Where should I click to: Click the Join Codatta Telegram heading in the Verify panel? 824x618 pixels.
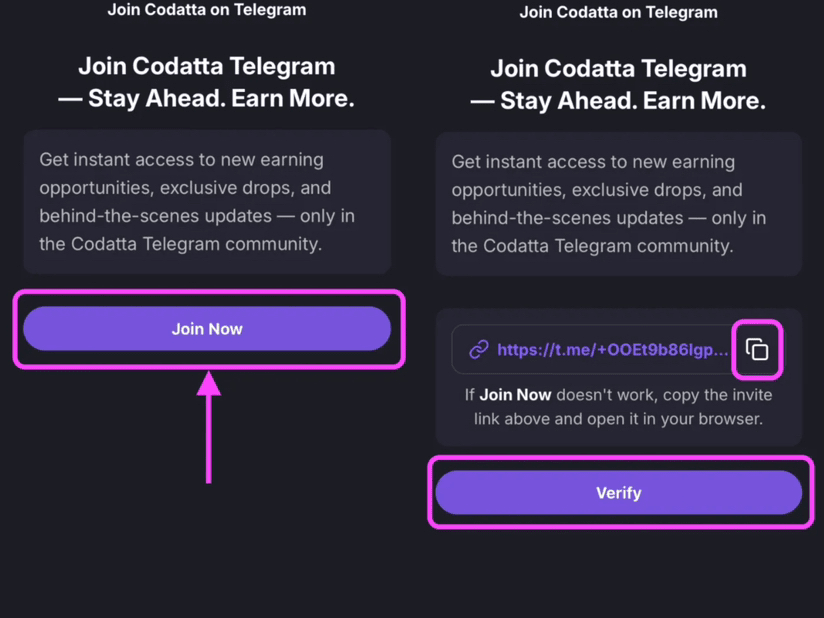(x=619, y=69)
